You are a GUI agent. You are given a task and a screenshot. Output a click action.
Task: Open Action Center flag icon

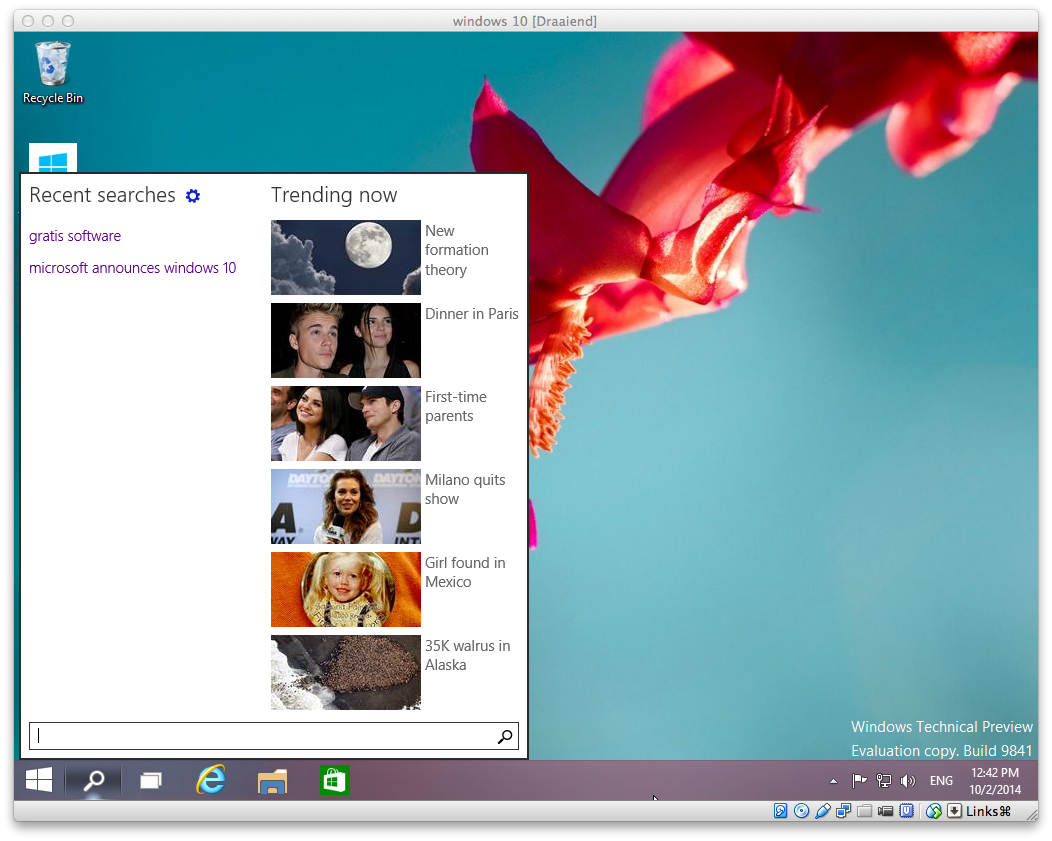[x=859, y=781]
